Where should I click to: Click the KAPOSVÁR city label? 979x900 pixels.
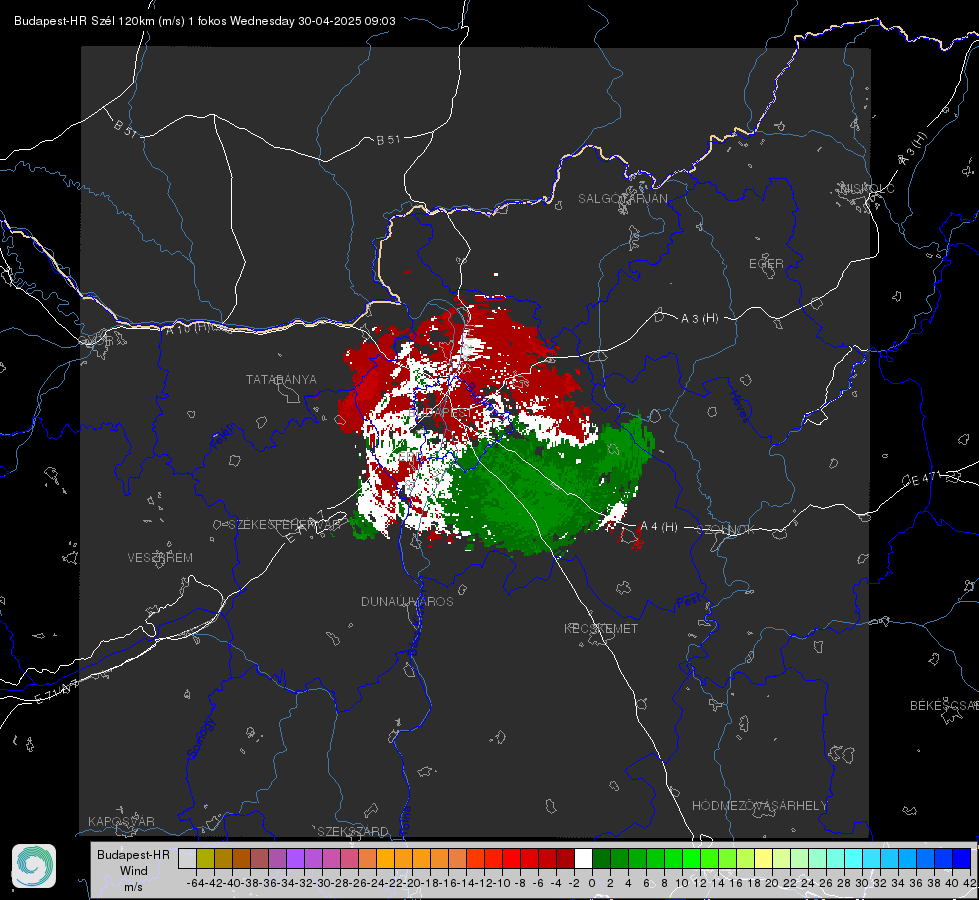point(121,821)
